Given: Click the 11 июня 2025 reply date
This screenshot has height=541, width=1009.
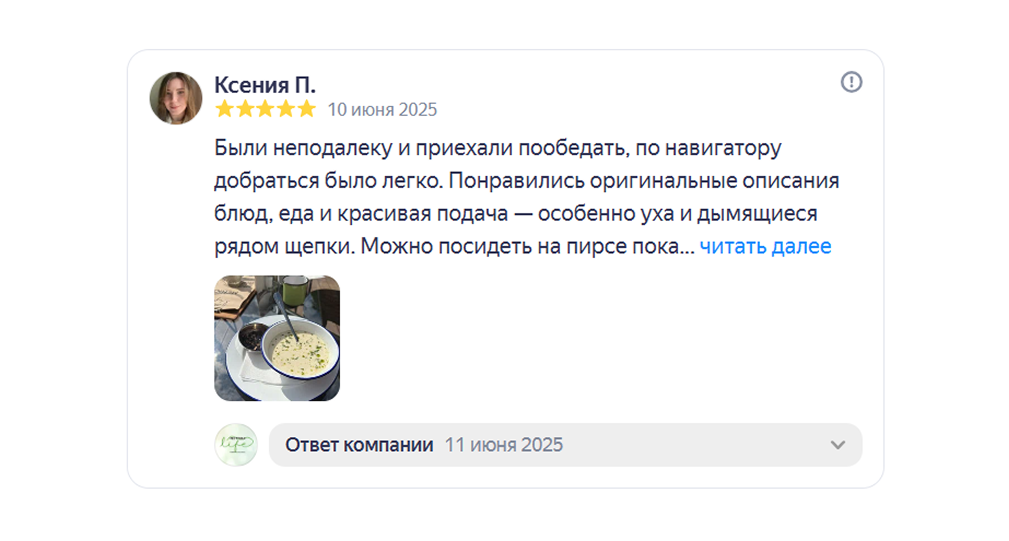Looking at the screenshot, I should (x=504, y=445).
